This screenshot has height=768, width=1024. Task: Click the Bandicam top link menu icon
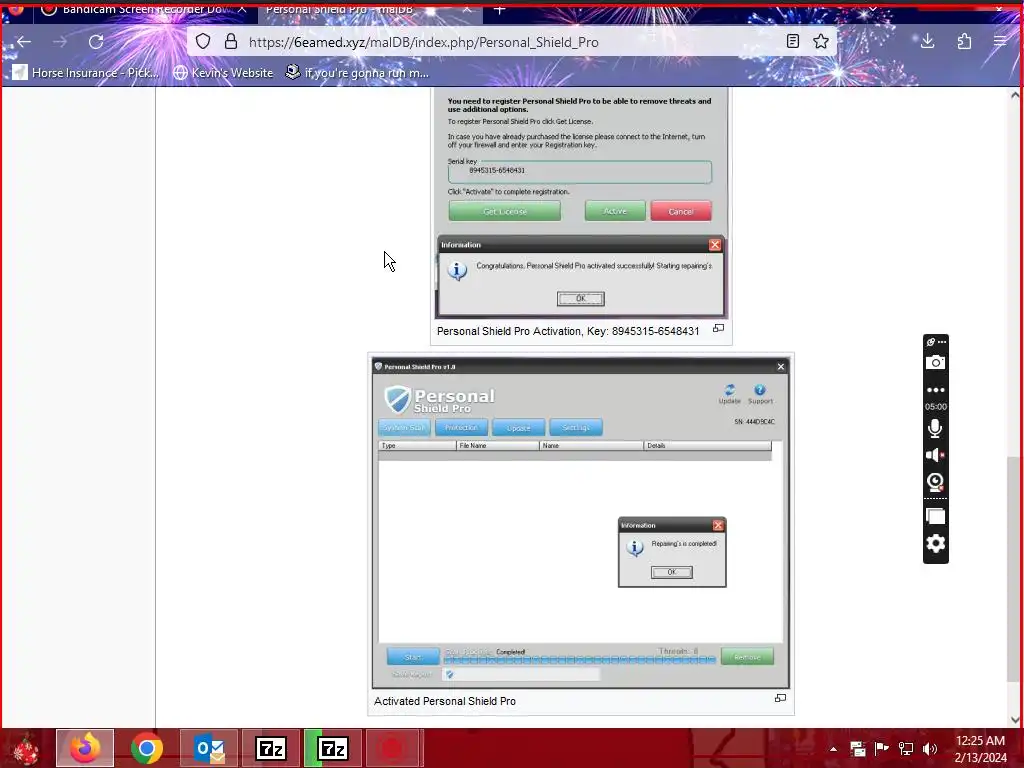(x=936, y=342)
